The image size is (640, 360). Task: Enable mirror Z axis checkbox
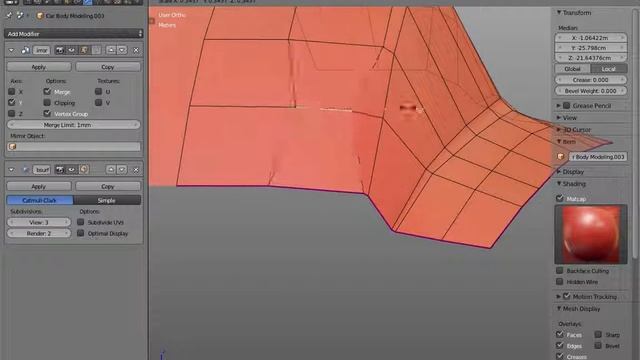(x=11, y=113)
